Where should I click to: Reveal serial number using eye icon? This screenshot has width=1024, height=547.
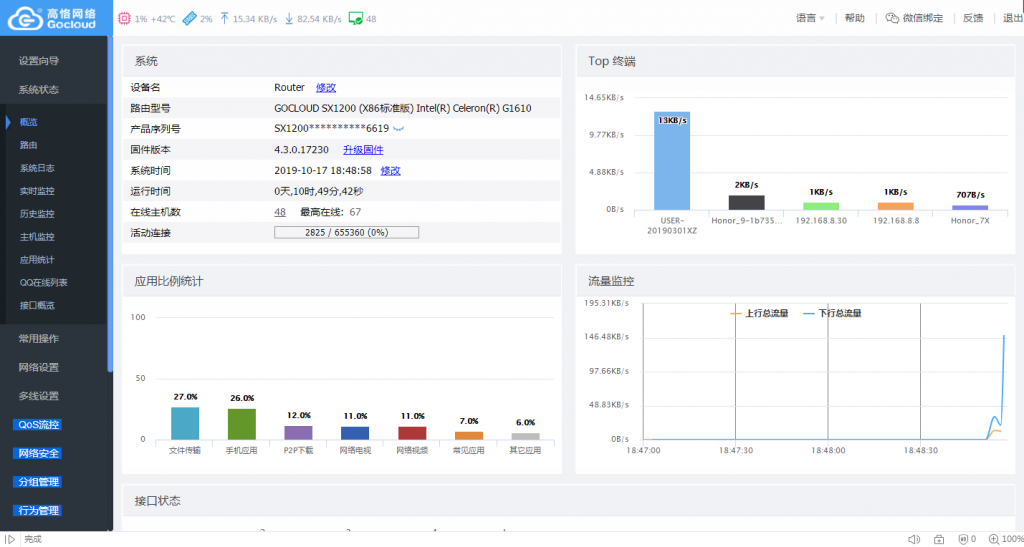pos(398,129)
